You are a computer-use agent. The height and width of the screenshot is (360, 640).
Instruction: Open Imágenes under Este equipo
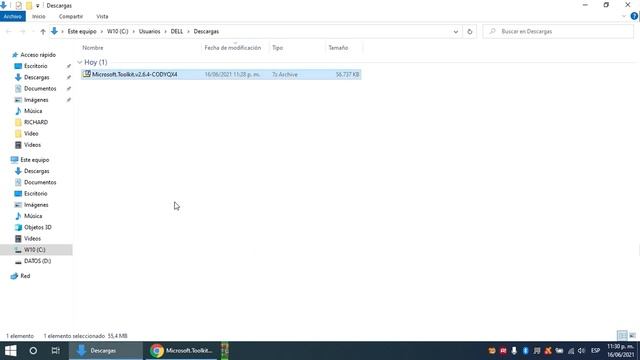point(36,204)
